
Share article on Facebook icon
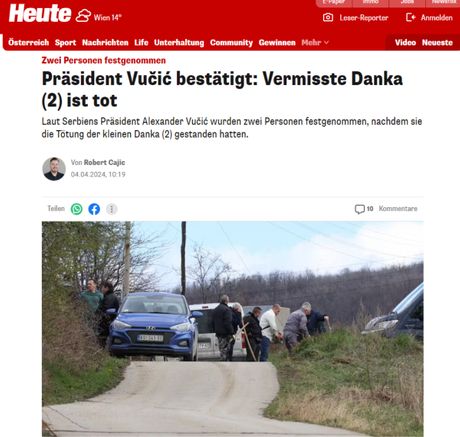click(94, 209)
